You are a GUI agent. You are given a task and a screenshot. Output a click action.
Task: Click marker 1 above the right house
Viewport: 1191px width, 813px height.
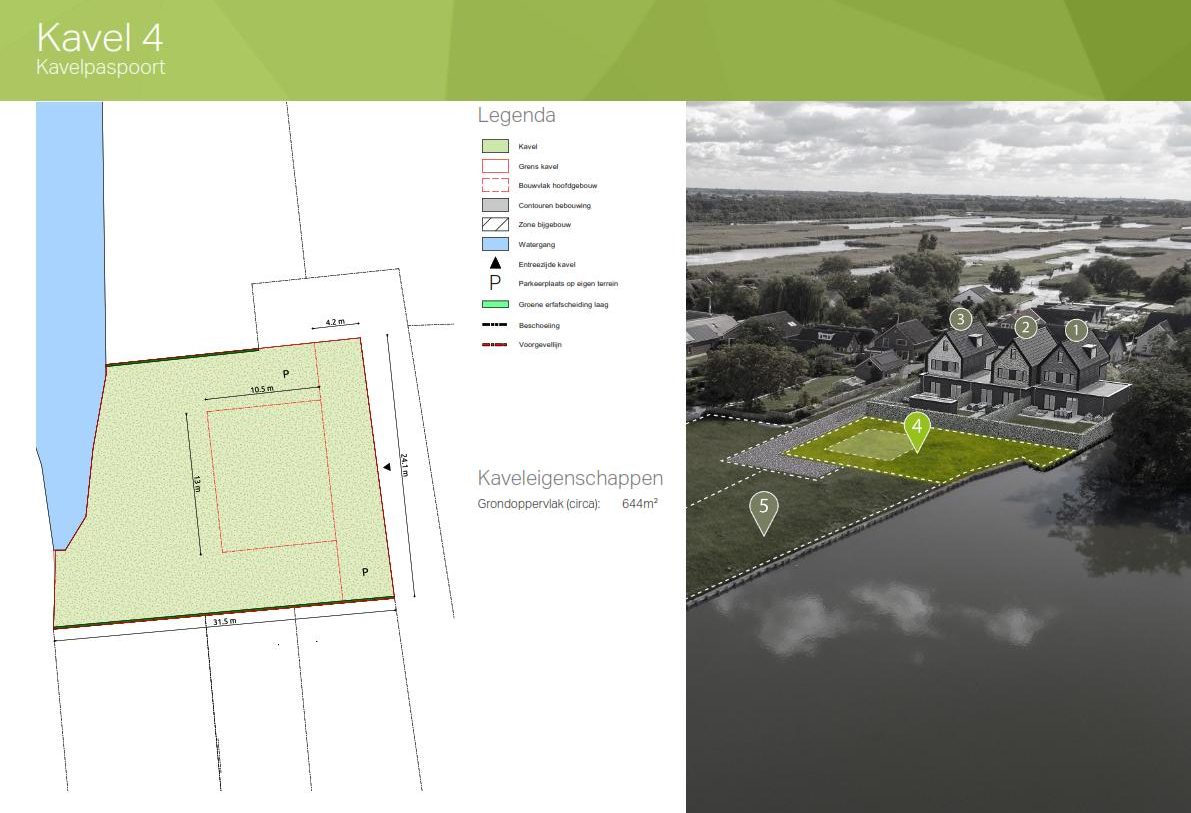(x=1075, y=329)
